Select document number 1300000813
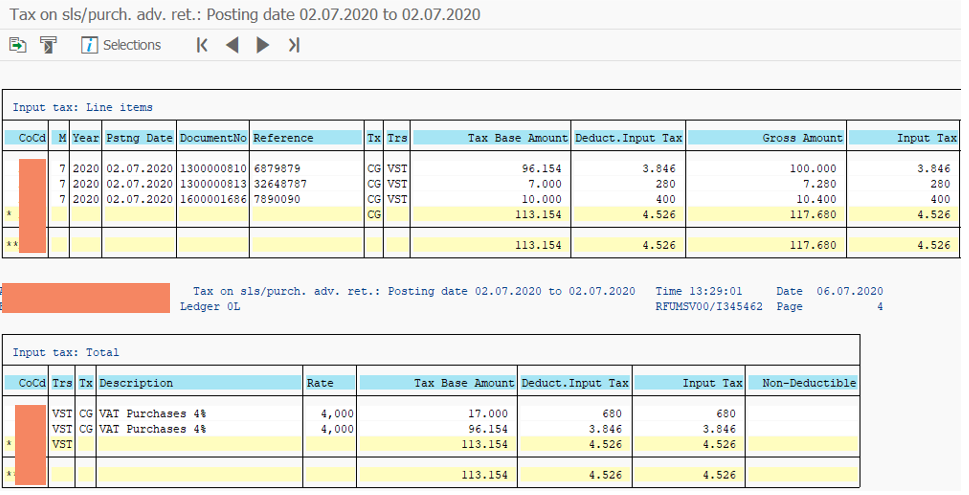 click(213, 184)
